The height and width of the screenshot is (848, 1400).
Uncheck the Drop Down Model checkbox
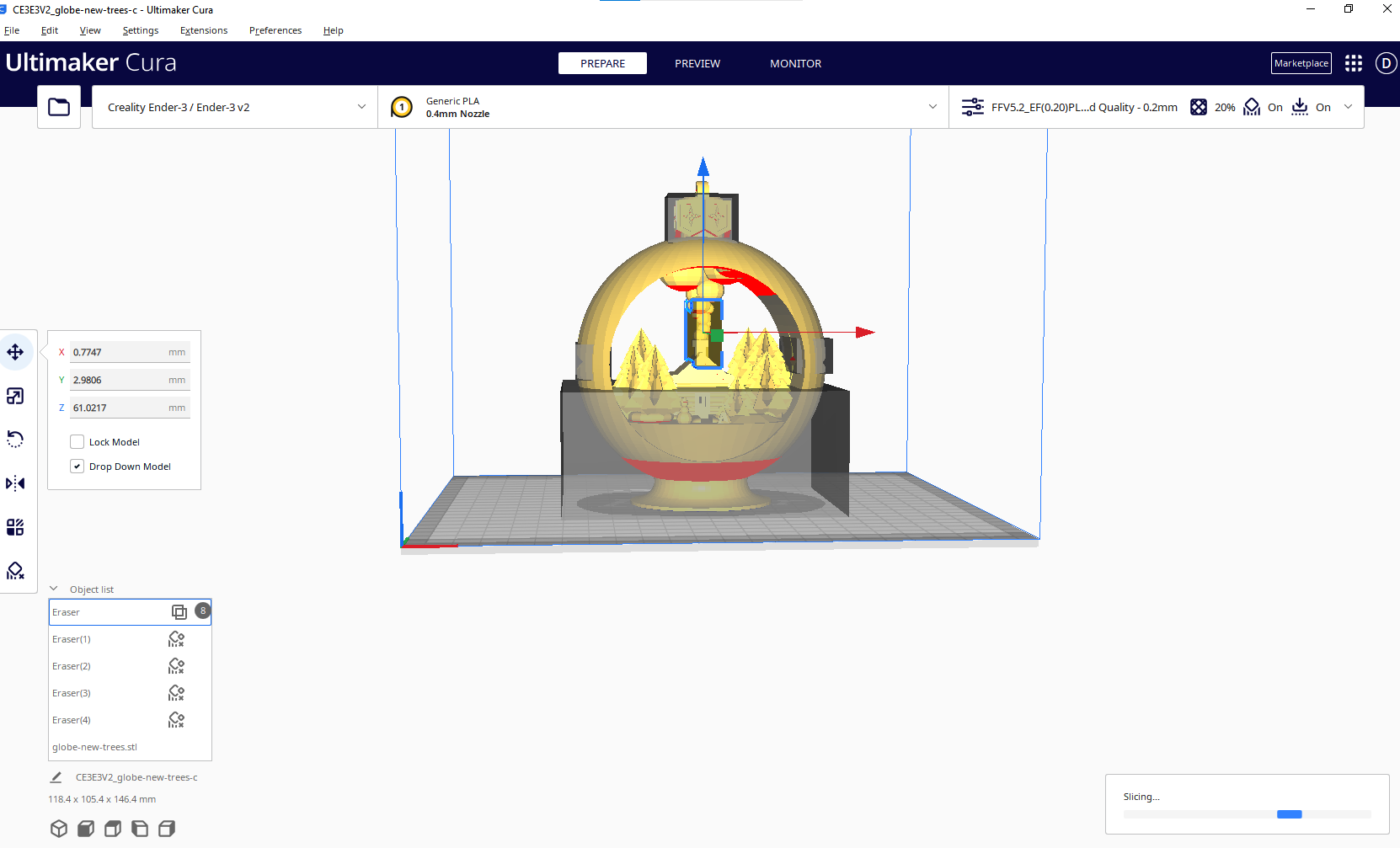(x=77, y=467)
